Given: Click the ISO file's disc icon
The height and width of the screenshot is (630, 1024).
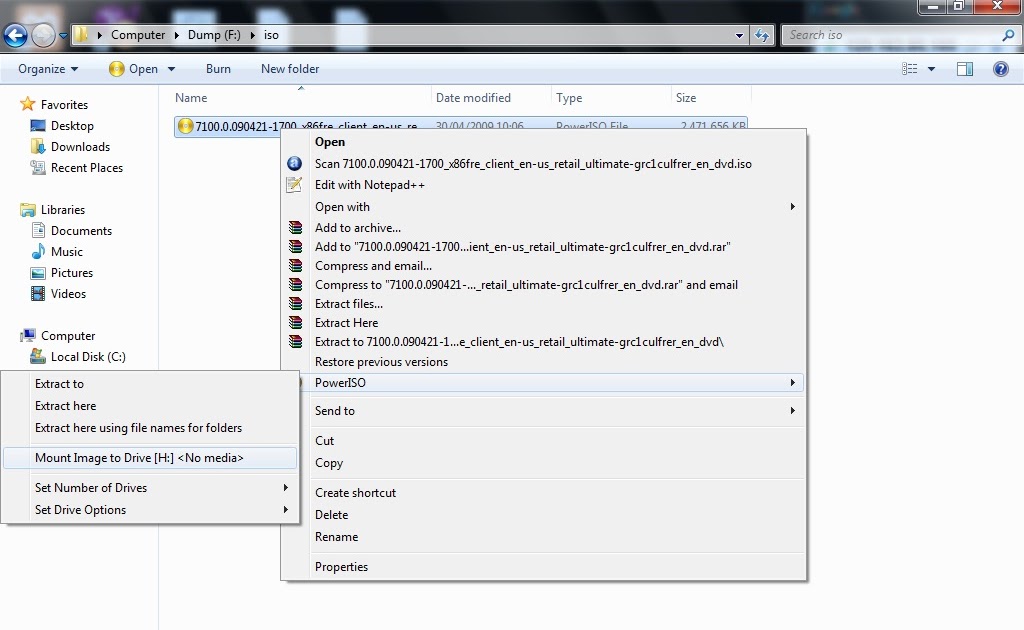Looking at the screenshot, I should [x=185, y=126].
